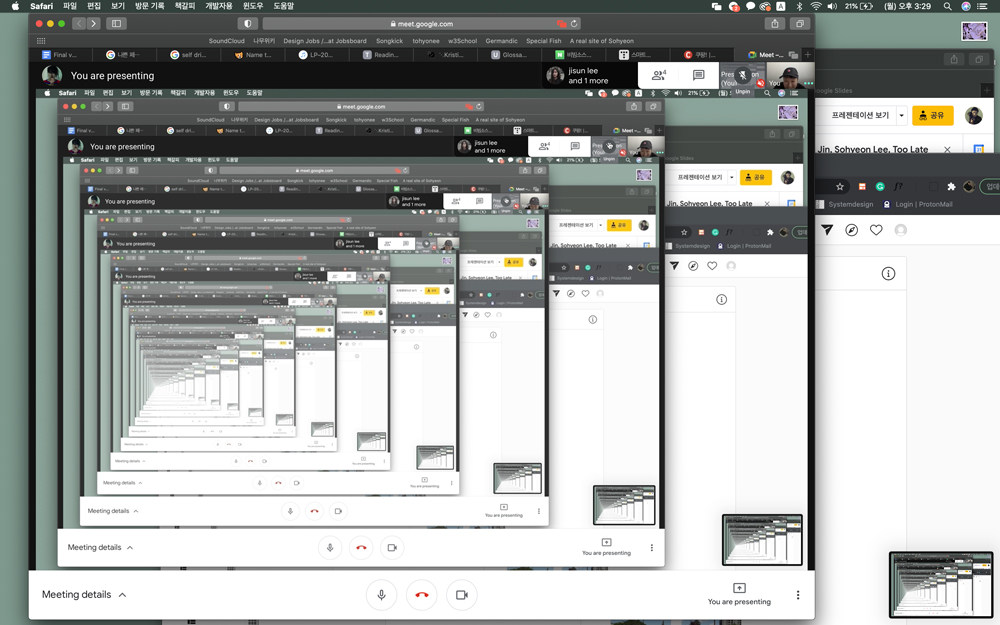Screen dimensions: 1000x625
Task: Open the 책갈피 menu in the menu bar
Action: (184, 6)
